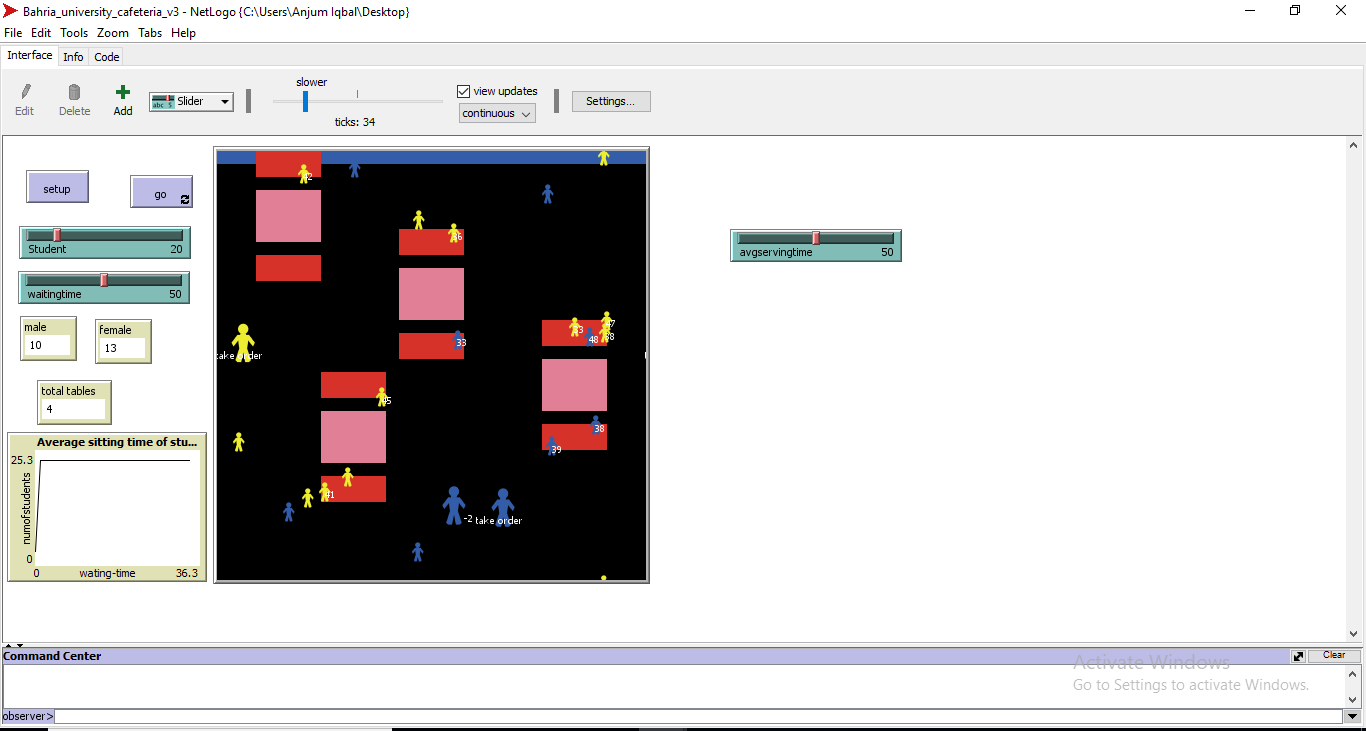Click the NetLogo logo in title bar
Image resolution: width=1366 pixels, height=731 pixels.
pyautogui.click(x=11, y=11)
